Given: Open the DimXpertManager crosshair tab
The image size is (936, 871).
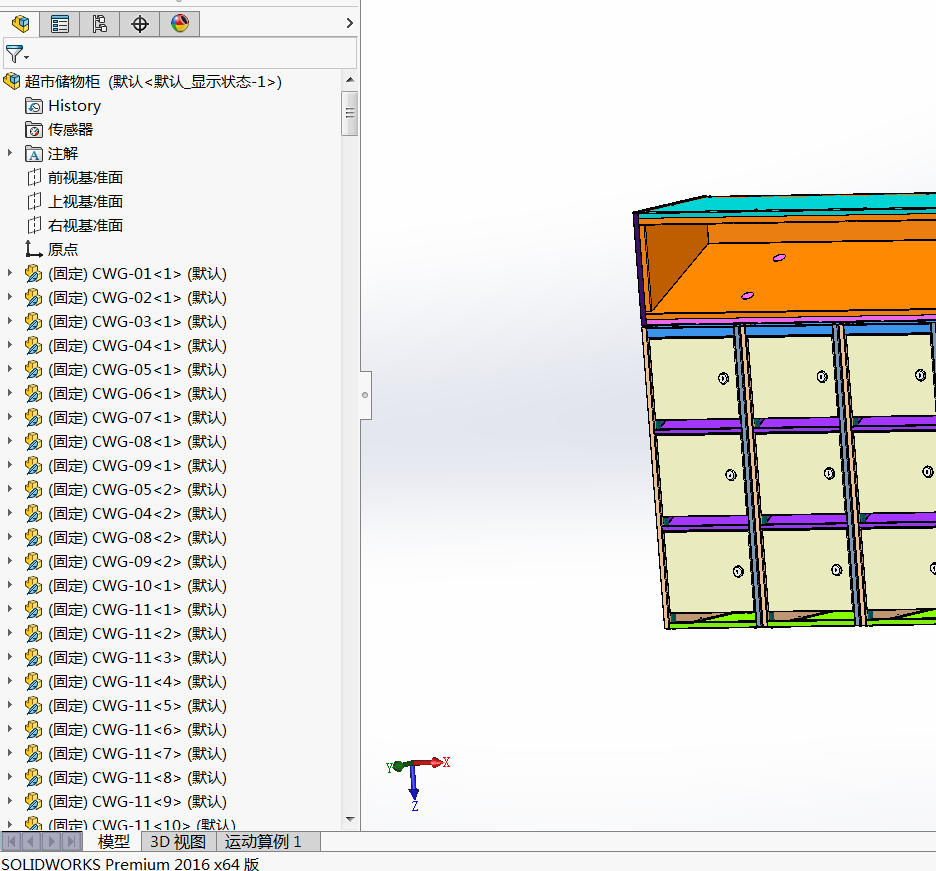Looking at the screenshot, I should [x=140, y=24].
